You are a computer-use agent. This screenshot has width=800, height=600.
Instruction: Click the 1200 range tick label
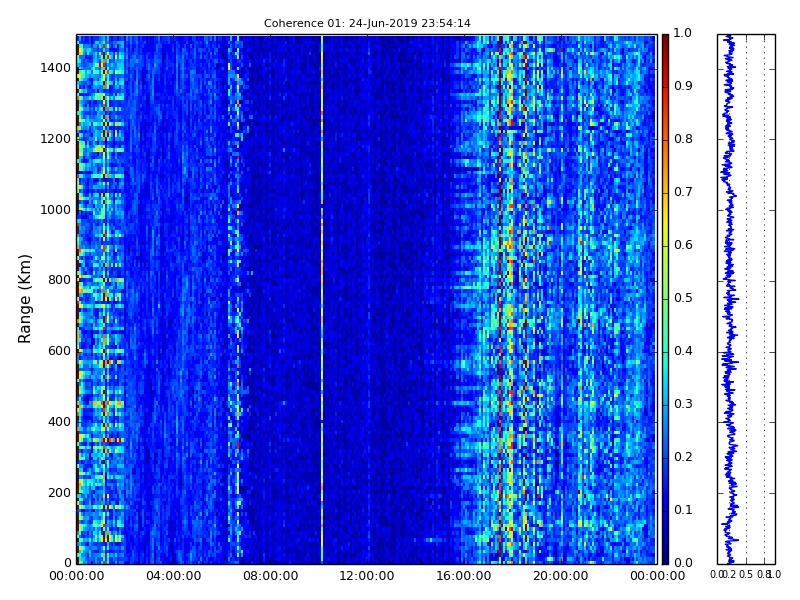[55, 139]
